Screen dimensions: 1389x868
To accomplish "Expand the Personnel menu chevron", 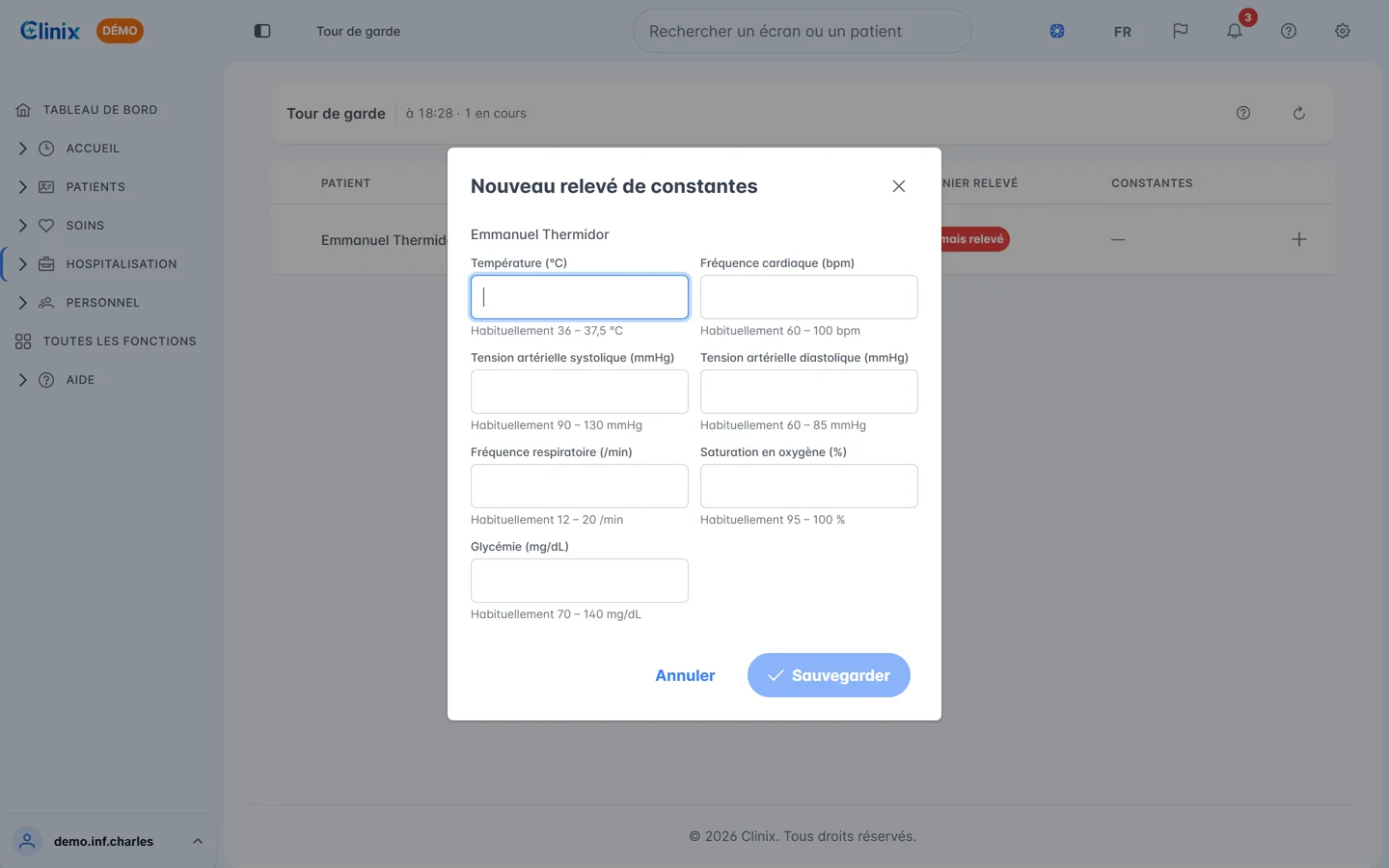I will [23, 303].
